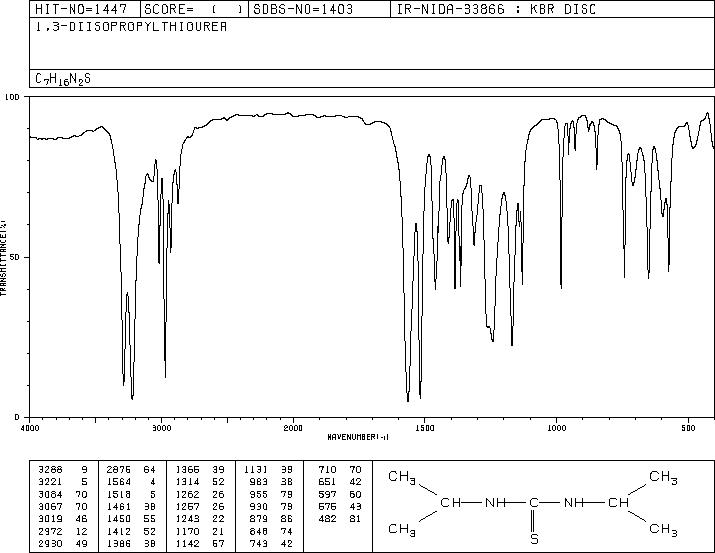Select peak 1243 in the peak table
The image size is (715, 553).
tap(187, 519)
